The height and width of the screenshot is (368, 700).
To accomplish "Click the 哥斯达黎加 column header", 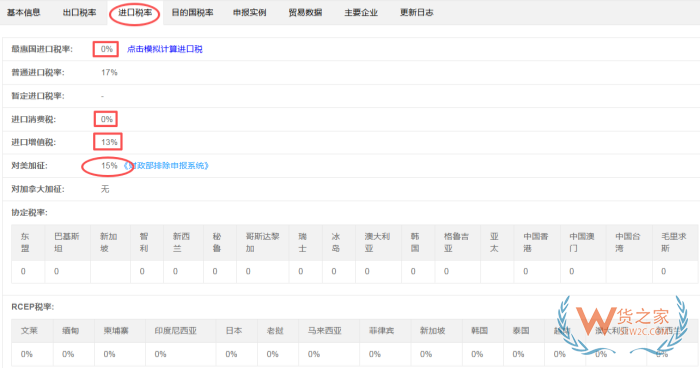I will click(262, 242).
